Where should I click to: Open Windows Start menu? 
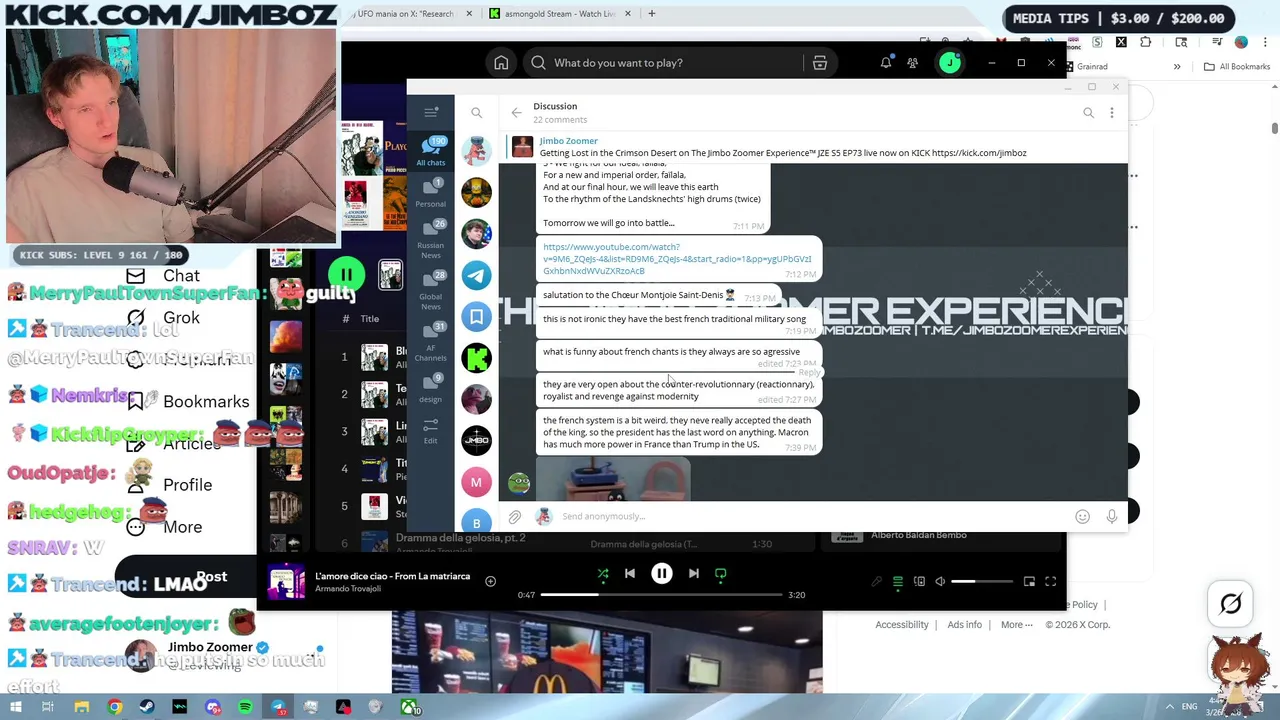tap(16, 708)
